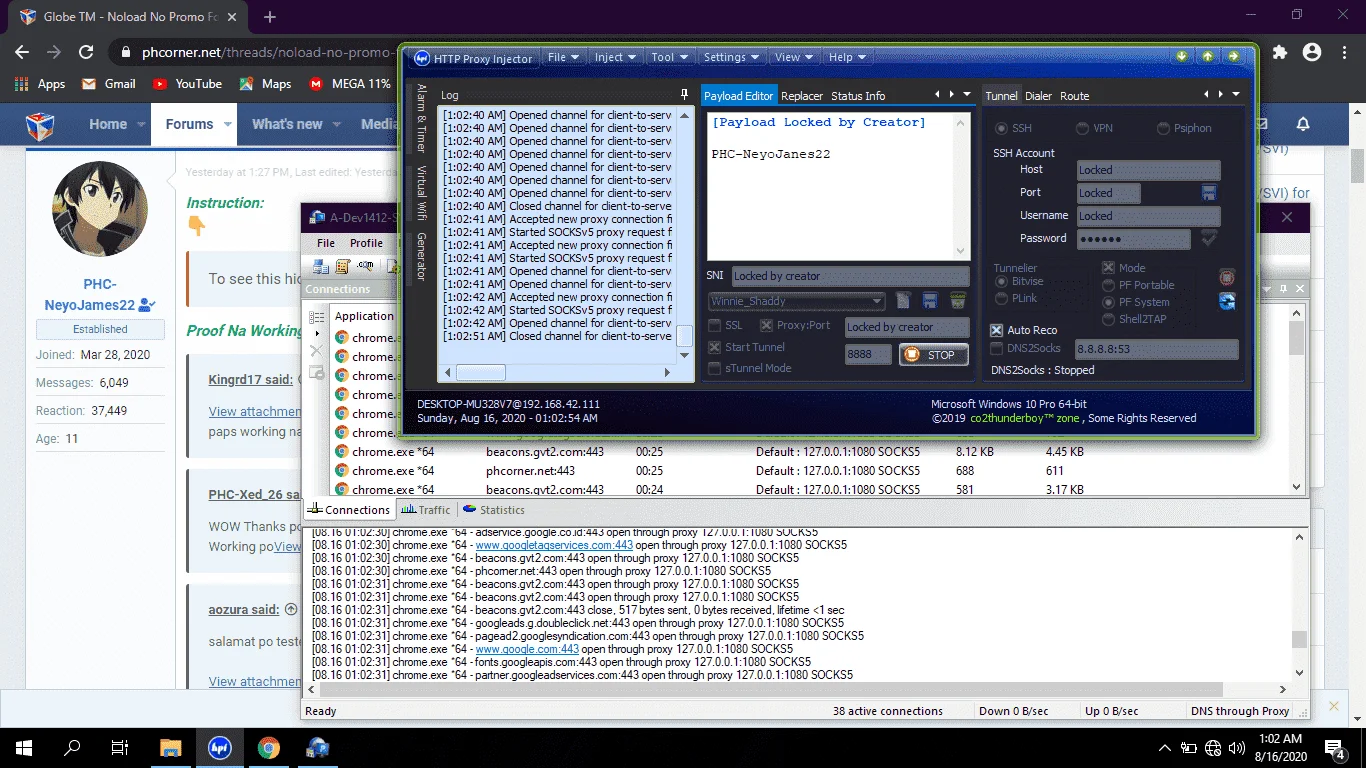This screenshot has height=768, width=1366.
Task: Open the Inject dropdown menu
Action: 614,58
